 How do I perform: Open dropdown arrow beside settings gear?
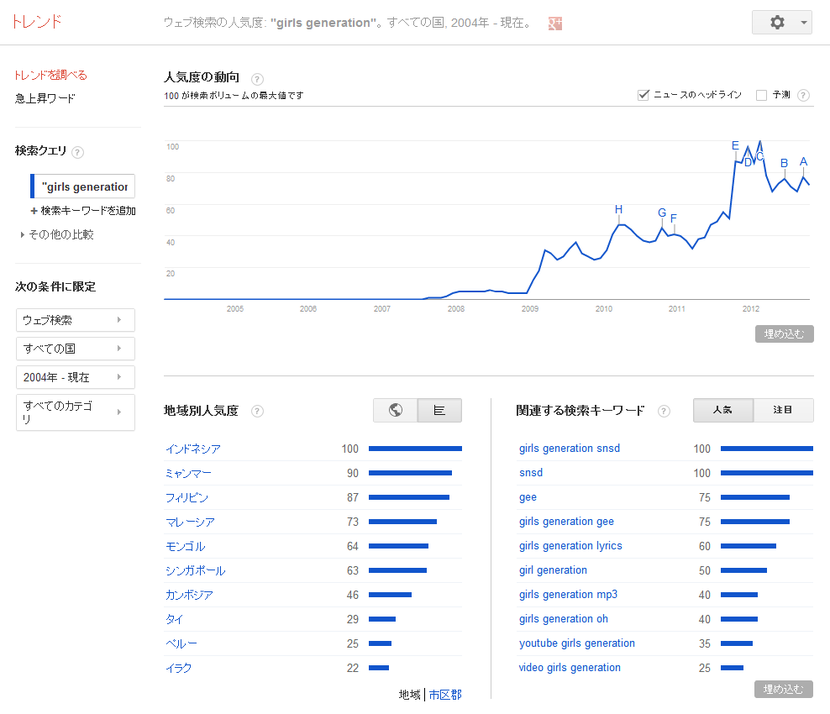(x=804, y=22)
